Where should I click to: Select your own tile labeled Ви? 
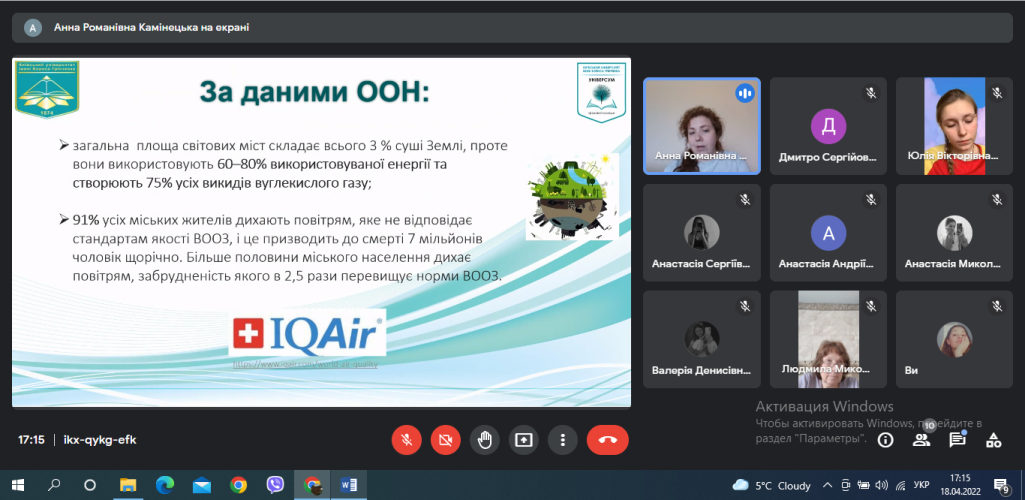[954, 339]
